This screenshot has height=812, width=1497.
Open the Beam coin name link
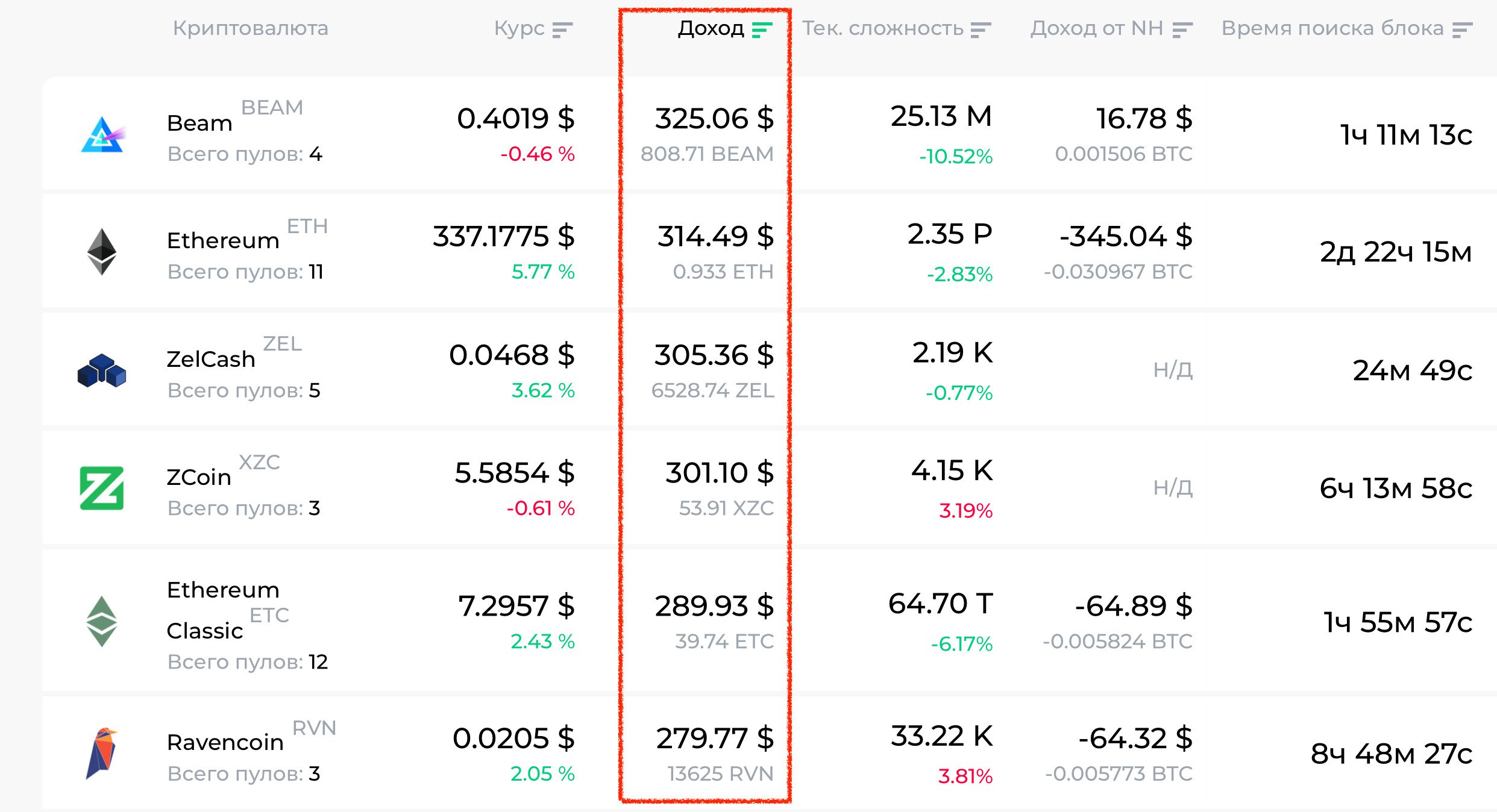(x=199, y=123)
